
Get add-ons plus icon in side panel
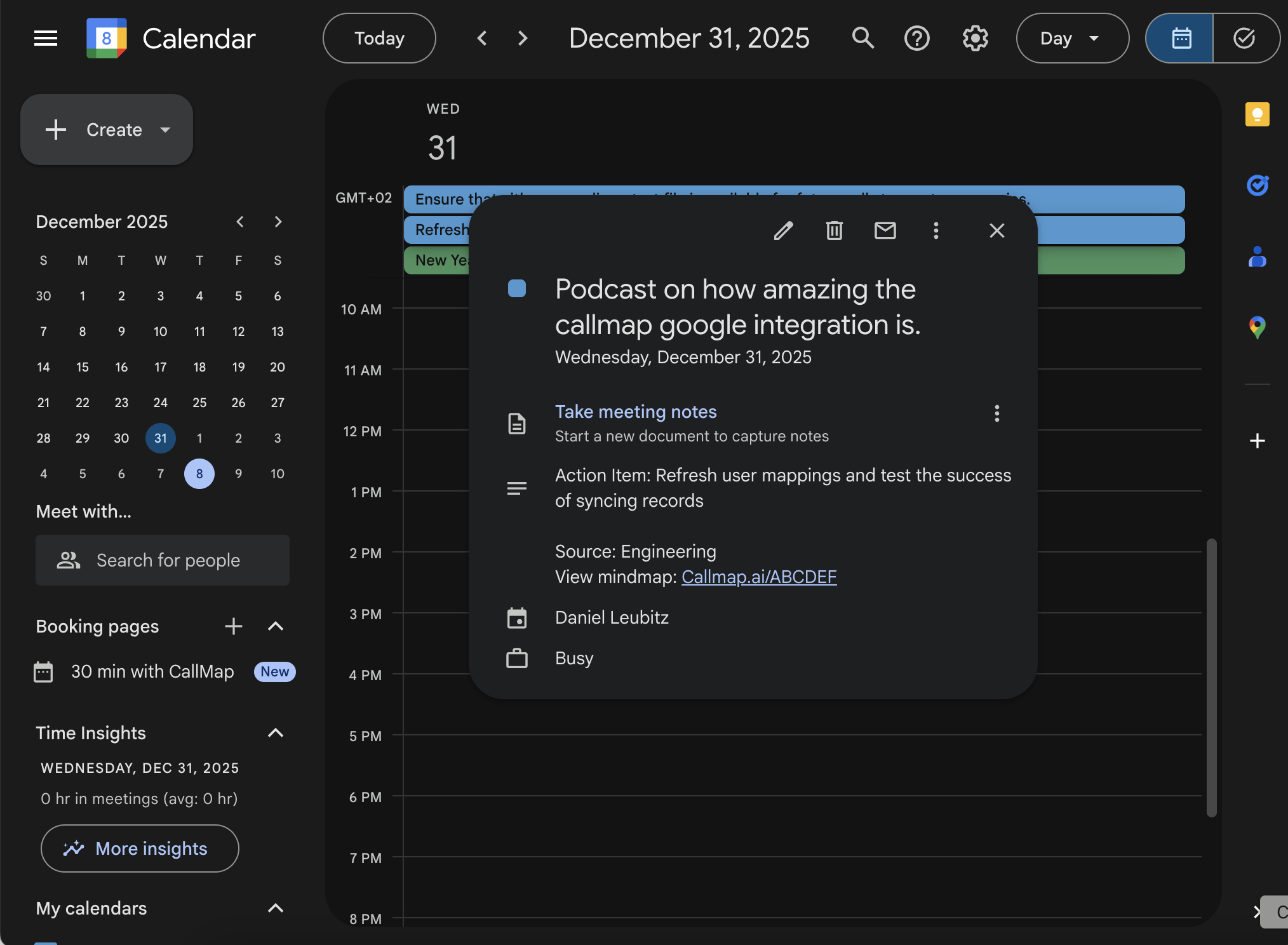(x=1257, y=441)
